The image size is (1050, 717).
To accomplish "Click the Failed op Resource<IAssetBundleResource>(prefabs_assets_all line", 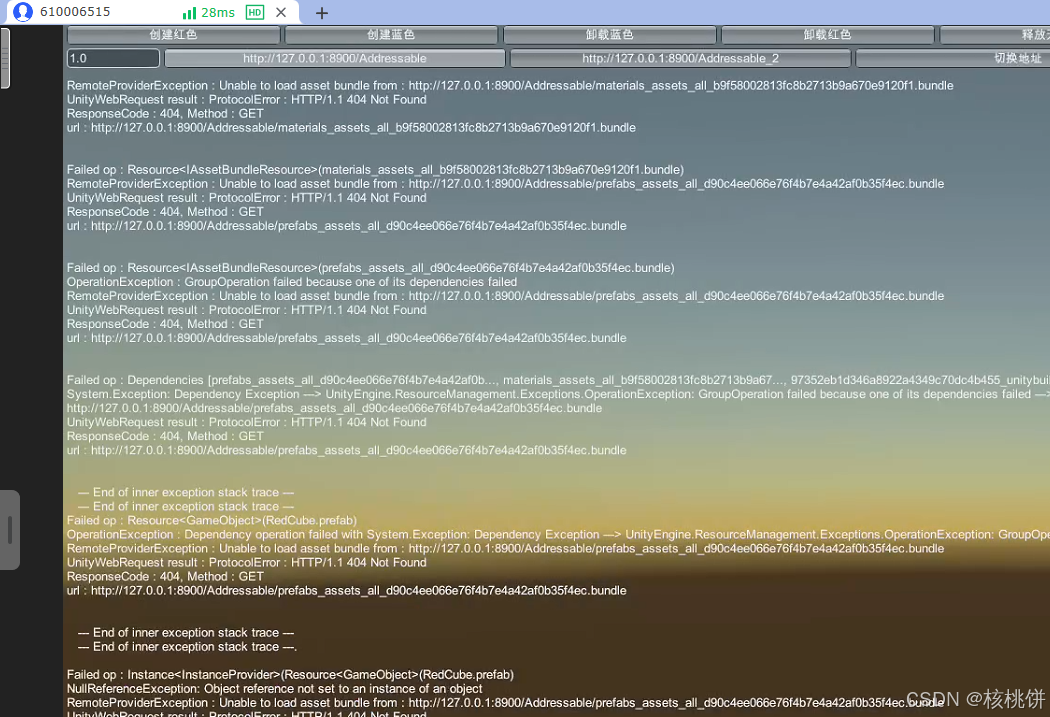I will (370, 268).
